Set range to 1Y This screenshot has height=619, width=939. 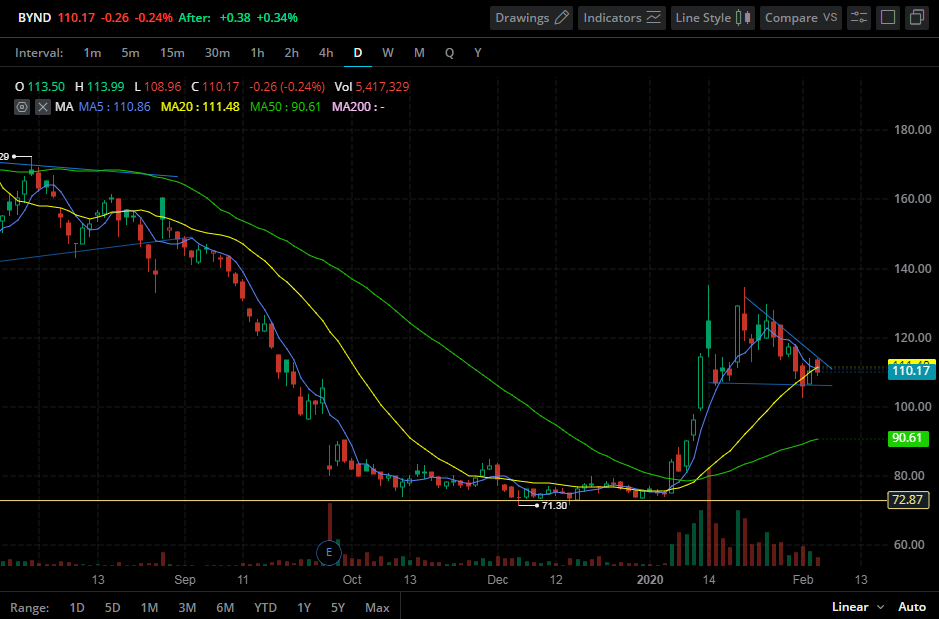coord(304,608)
